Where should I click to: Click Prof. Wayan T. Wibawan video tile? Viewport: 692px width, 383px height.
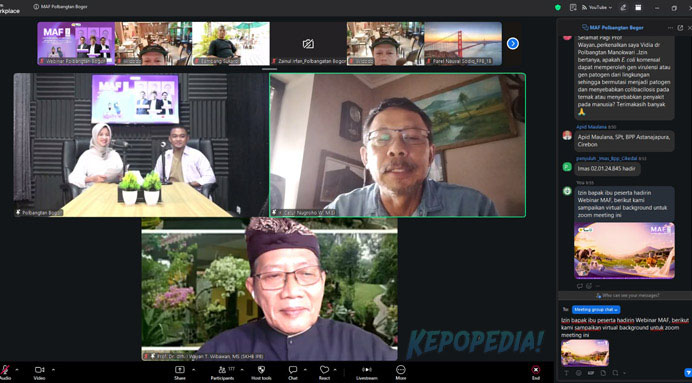click(269, 289)
